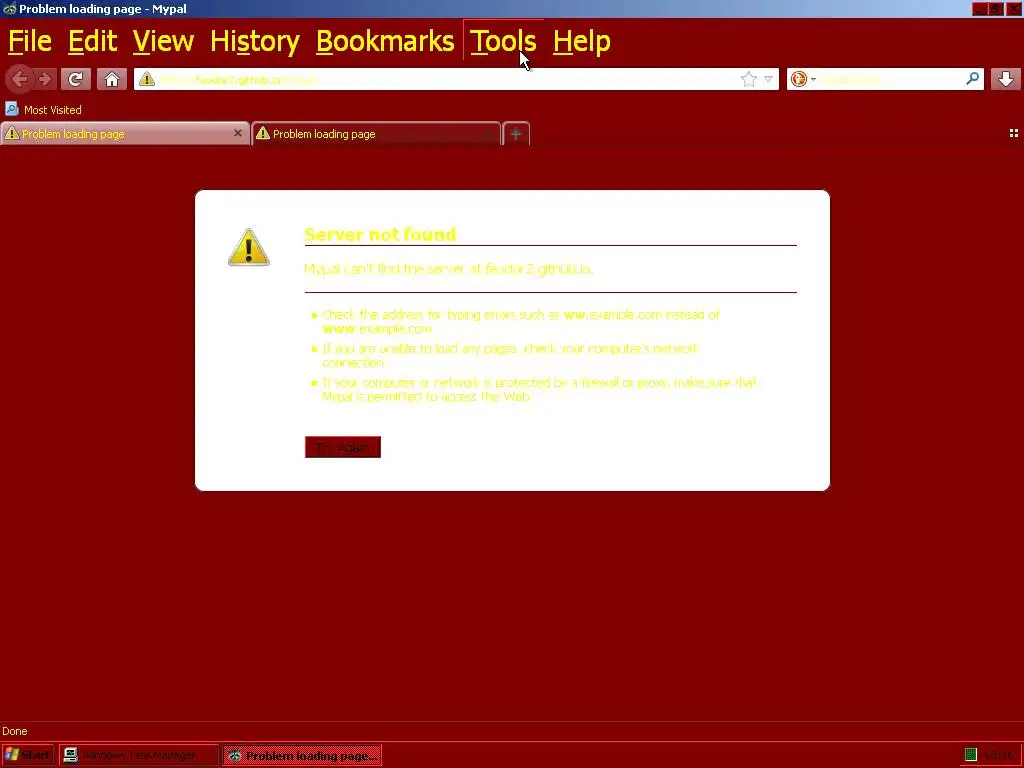This screenshot has height=768, width=1024.
Task: Click the warning icon on the second tab
Action: click(x=263, y=133)
